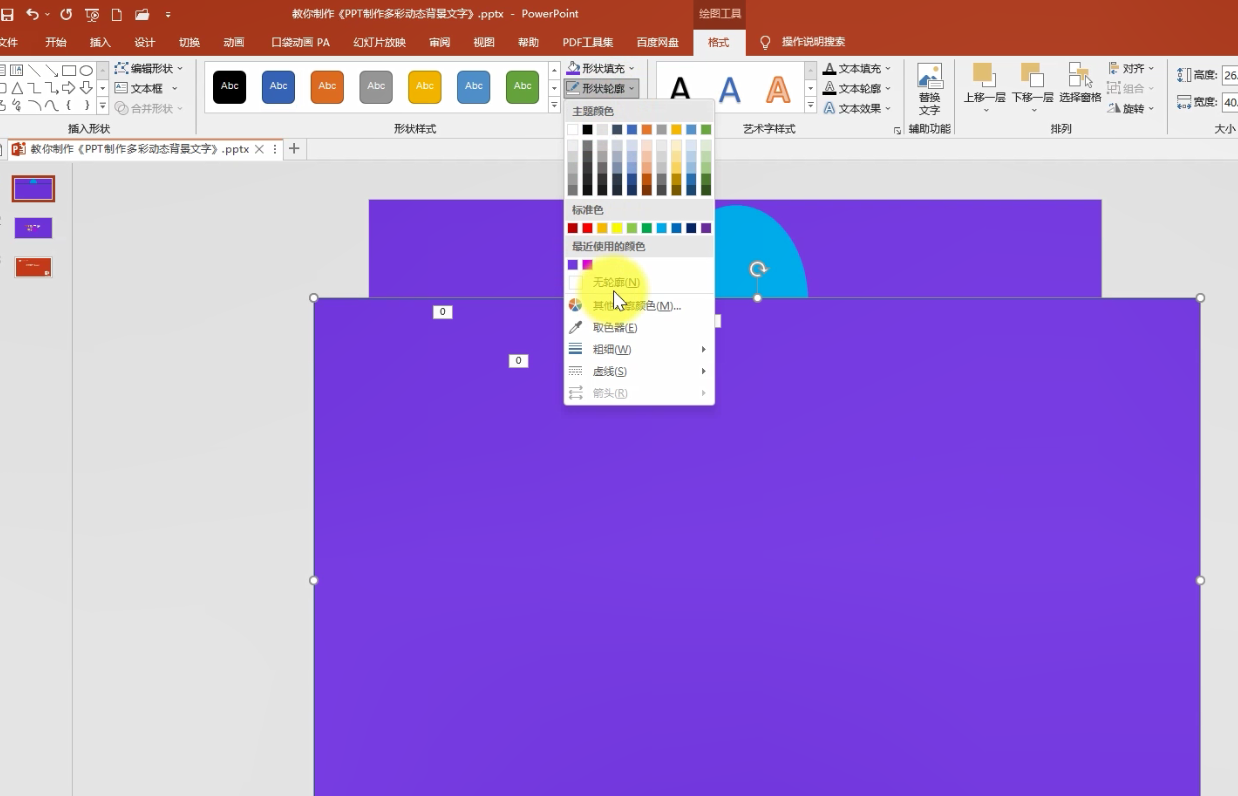Click 上移一层 bring forward button
Viewport: 1238px width, 796px height.
point(984,88)
